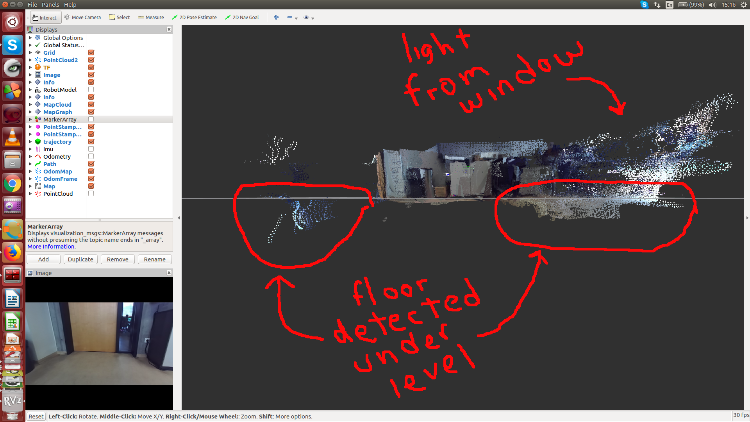Follow the More Information link
This screenshot has width=750, height=422.
(x=48, y=245)
